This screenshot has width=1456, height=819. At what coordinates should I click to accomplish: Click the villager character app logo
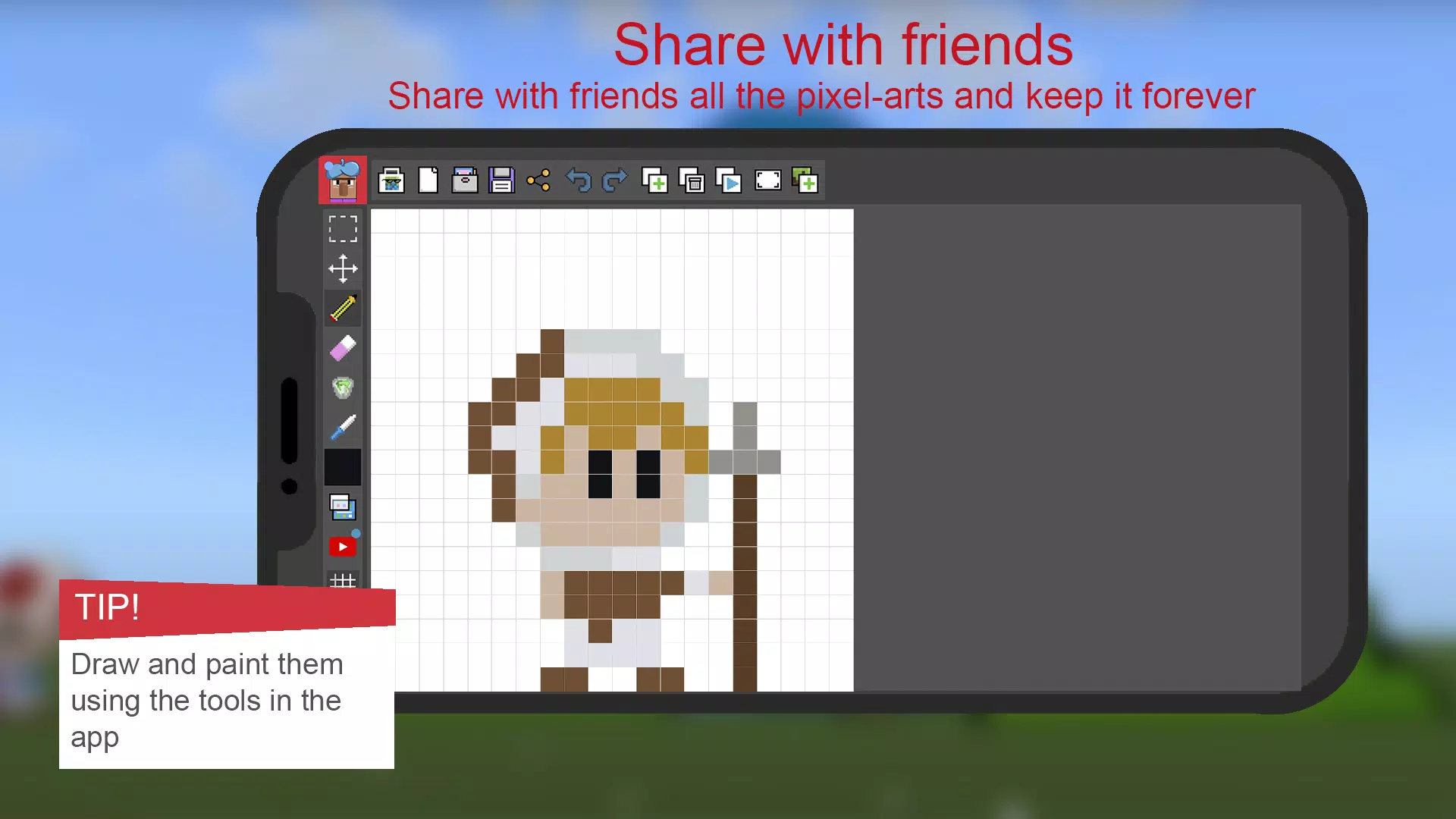click(x=343, y=180)
